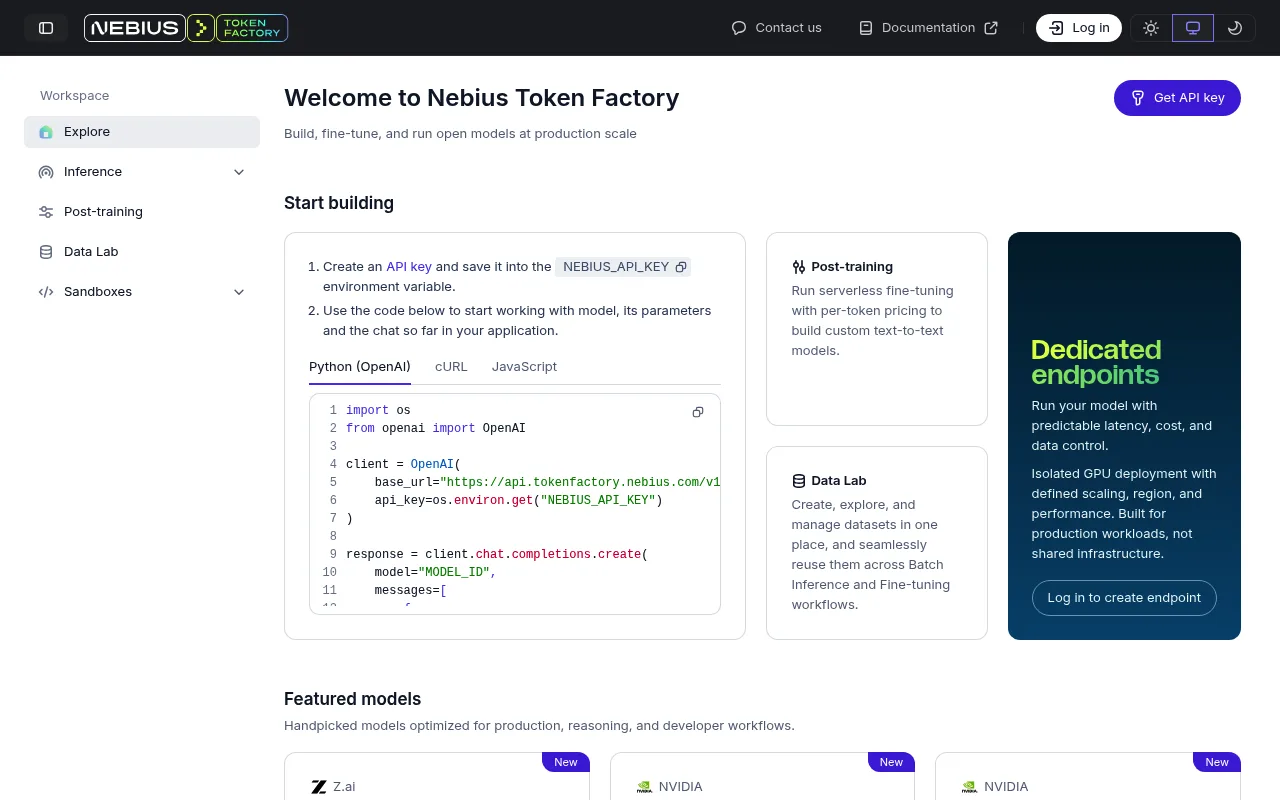Expand the Sandboxes submenu chevron
Screen dimensions: 1280x800
239,292
